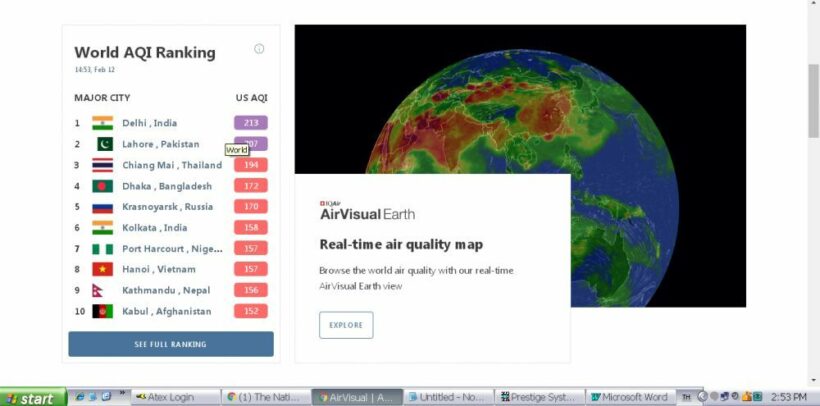Click the India flag next to Delhi

point(102,123)
